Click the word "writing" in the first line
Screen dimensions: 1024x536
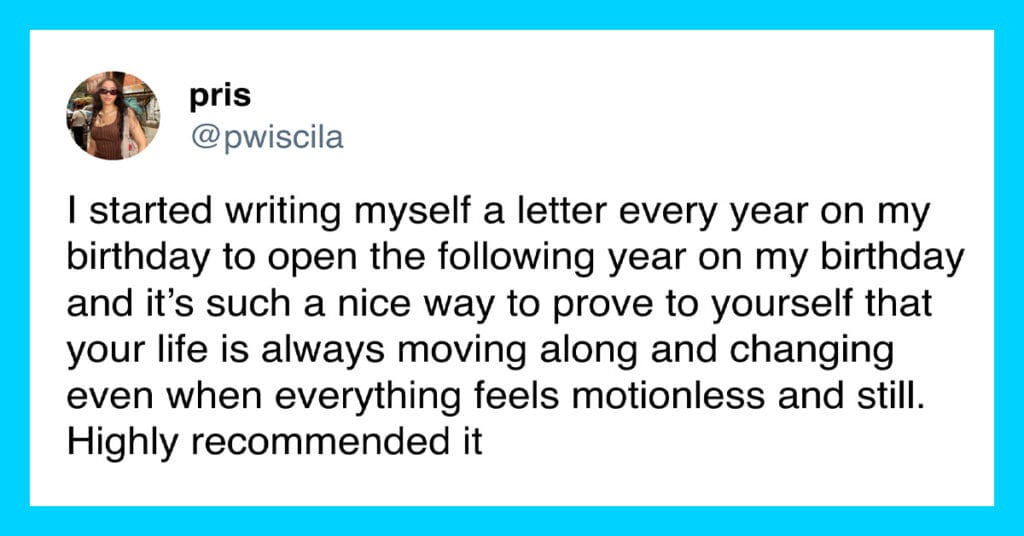pos(281,214)
